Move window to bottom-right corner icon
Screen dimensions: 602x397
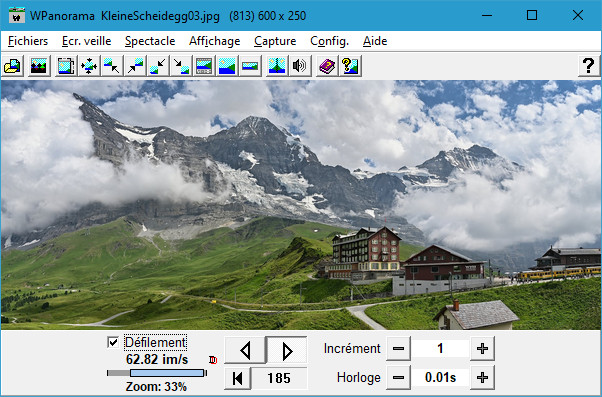click(181, 66)
